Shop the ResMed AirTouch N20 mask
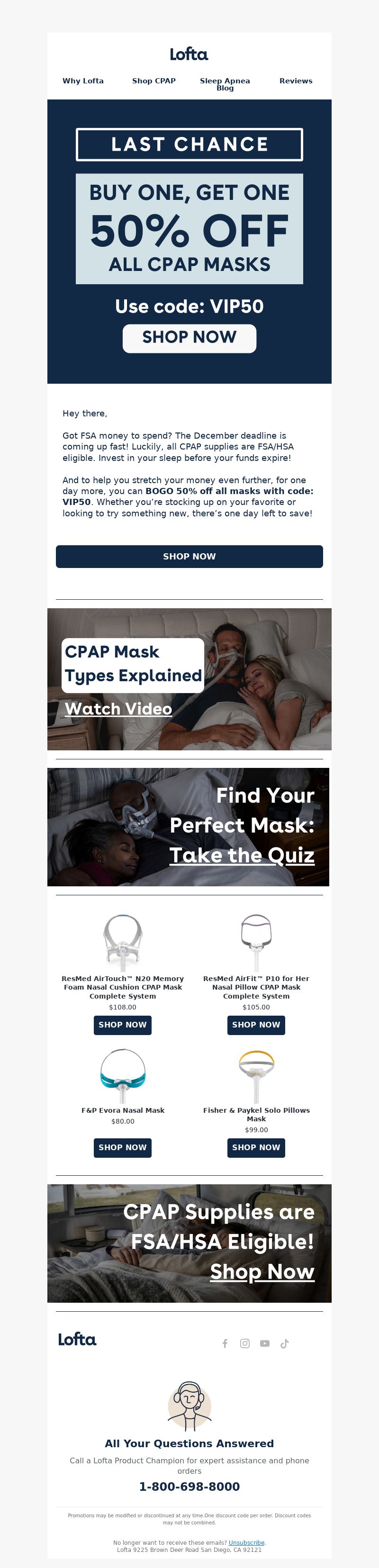This screenshot has height=1568, width=379. tap(122, 1025)
